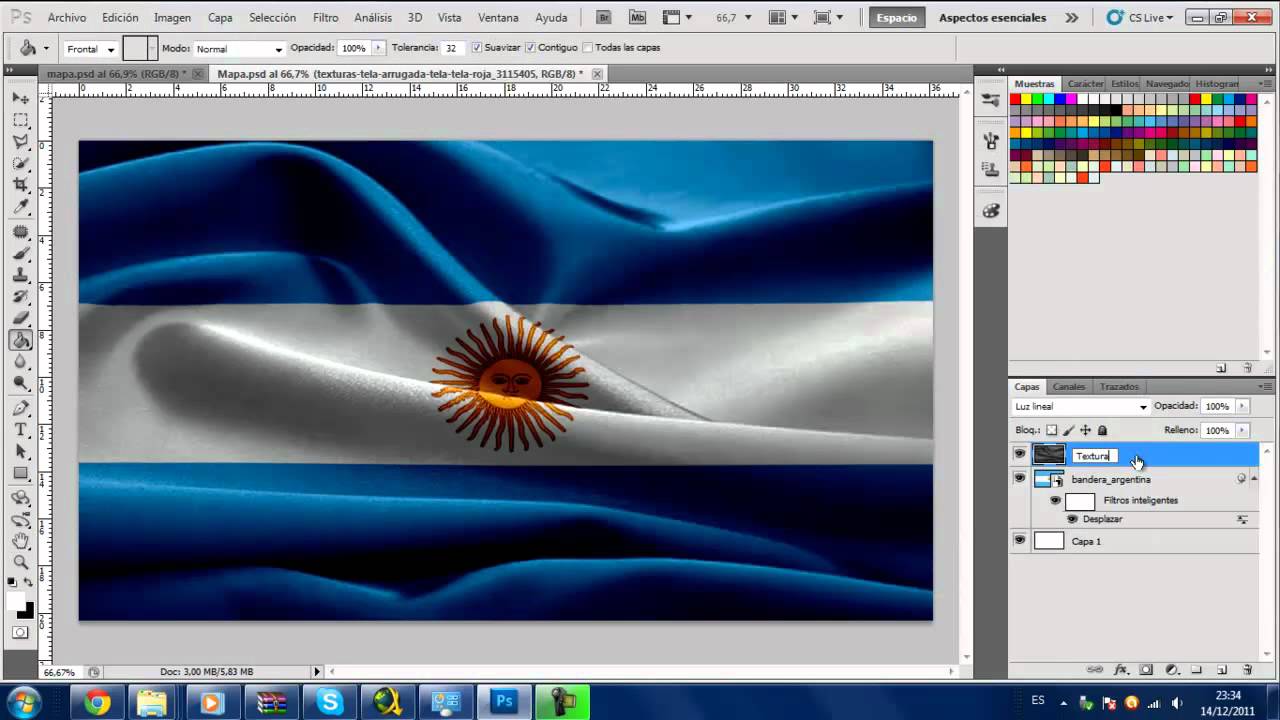The height and width of the screenshot is (720, 1280).
Task: Toggle the Desplazar filter visibility
Action: [x=1072, y=519]
